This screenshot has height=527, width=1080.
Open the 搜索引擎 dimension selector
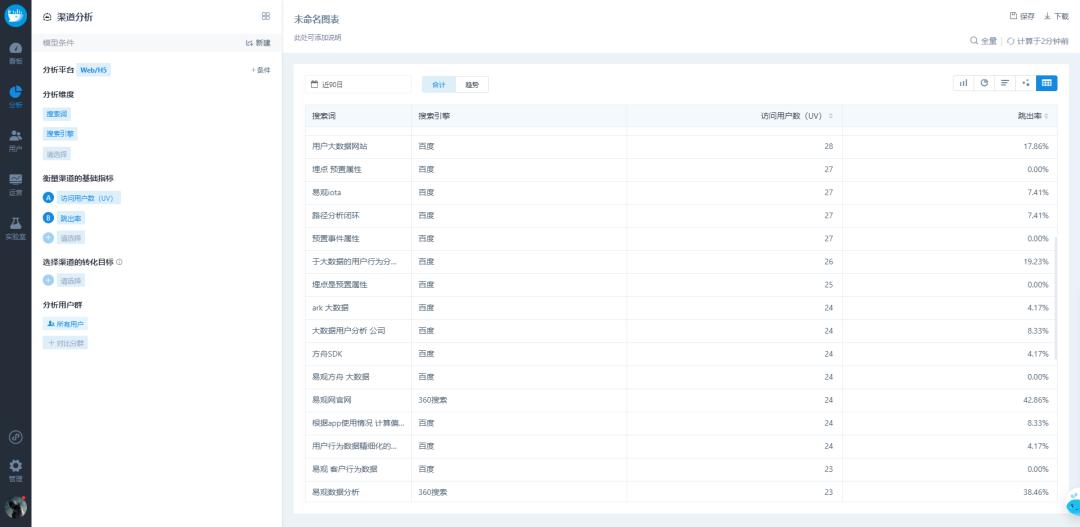[x=61, y=134]
